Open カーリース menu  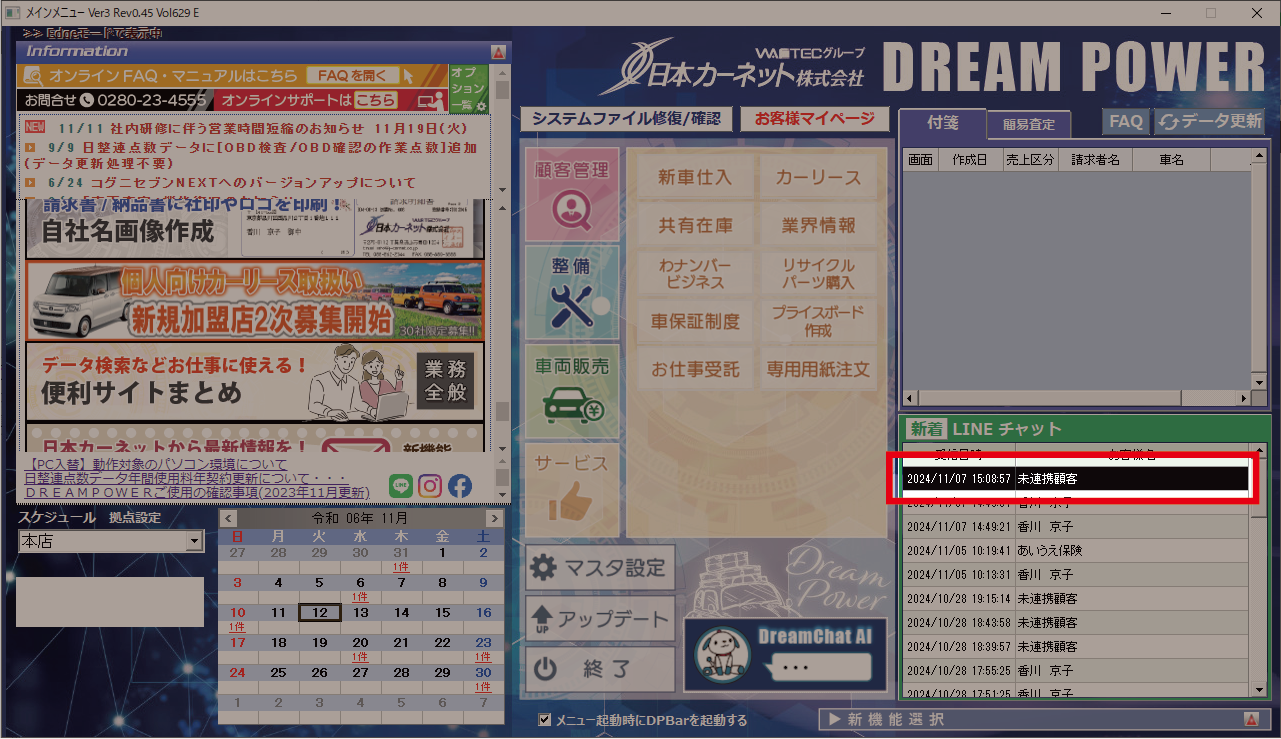818,178
